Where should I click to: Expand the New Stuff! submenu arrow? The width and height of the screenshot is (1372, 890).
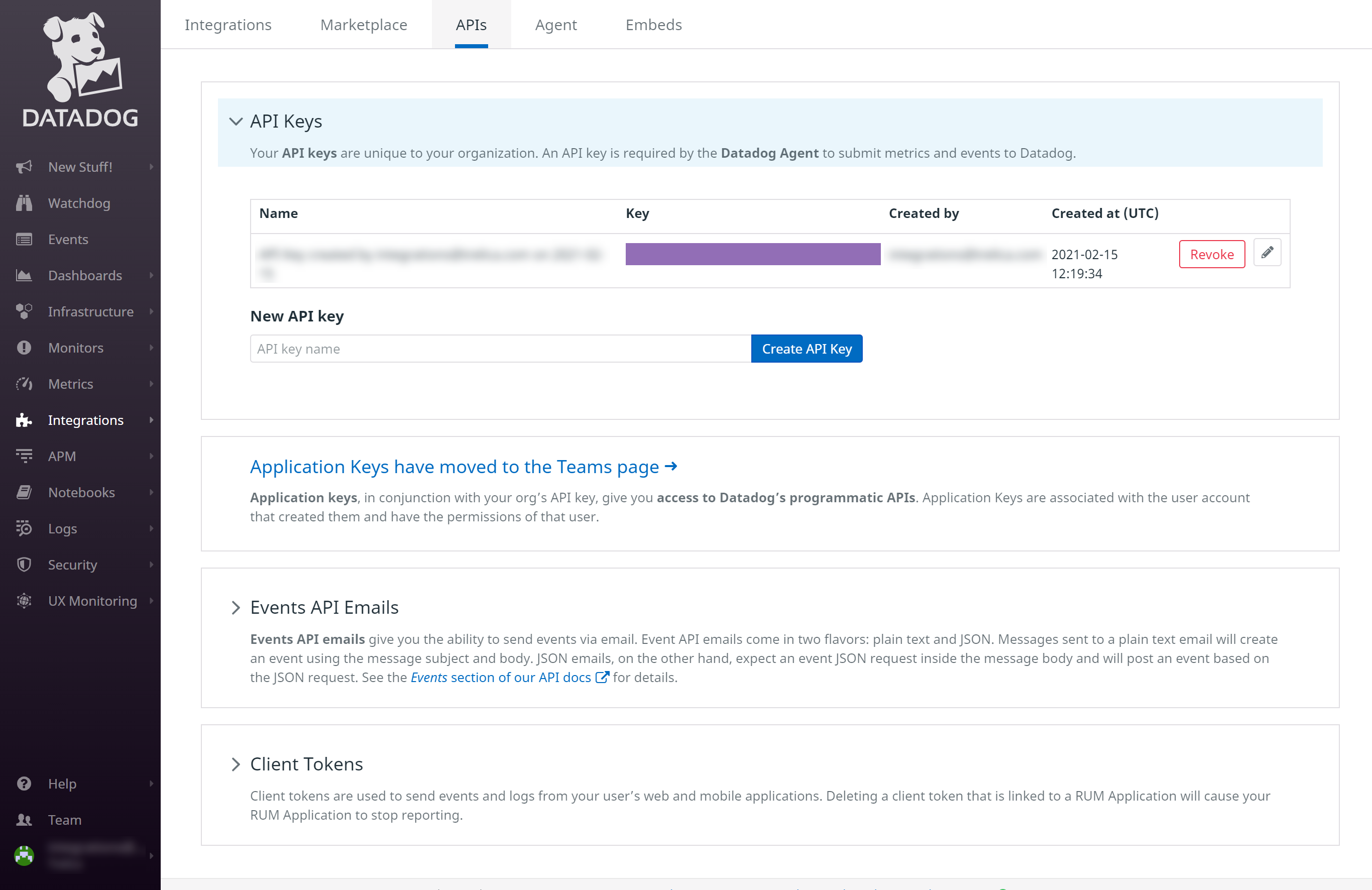pos(151,167)
